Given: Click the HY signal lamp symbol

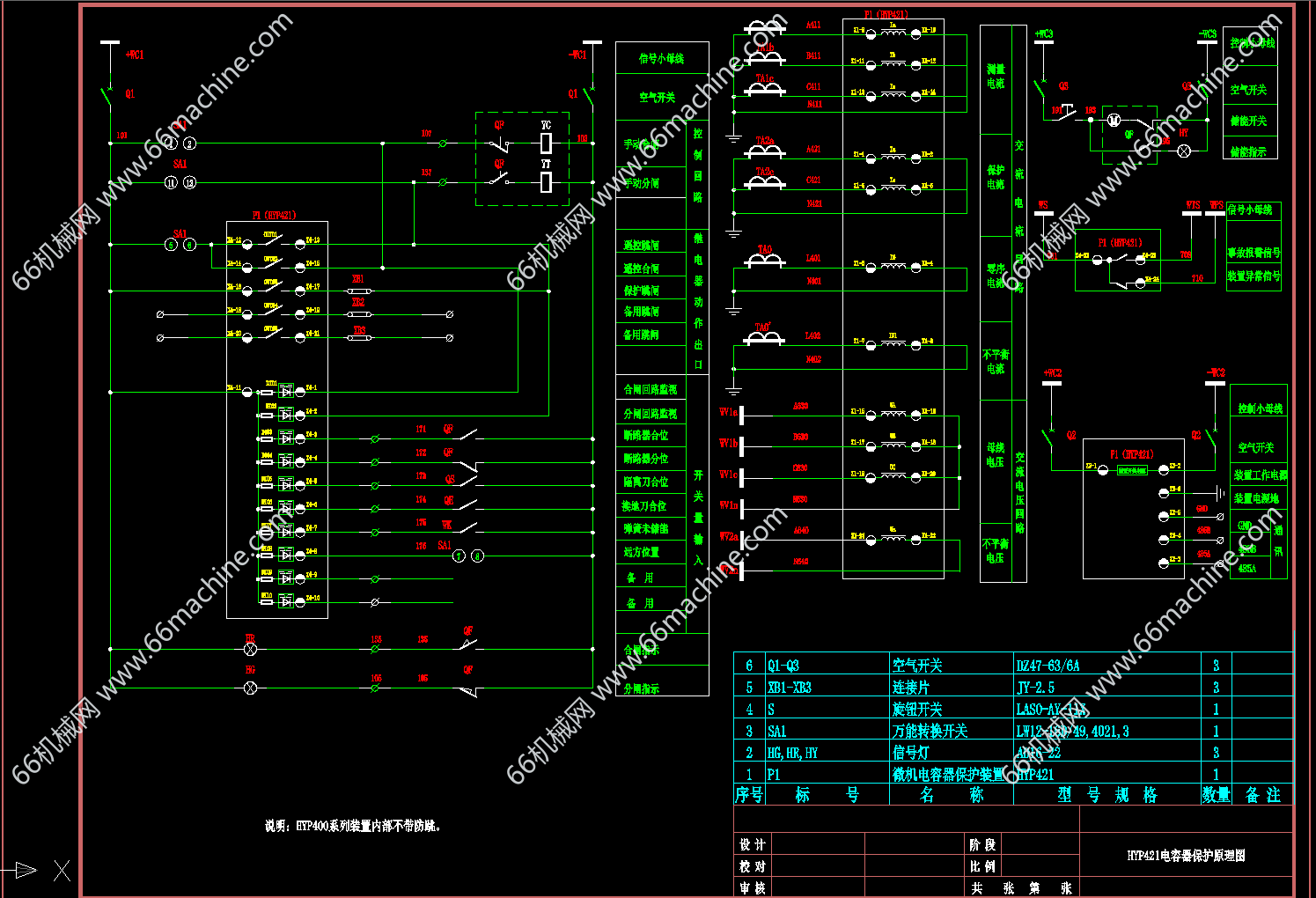Looking at the screenshot, I should 1184,151.
